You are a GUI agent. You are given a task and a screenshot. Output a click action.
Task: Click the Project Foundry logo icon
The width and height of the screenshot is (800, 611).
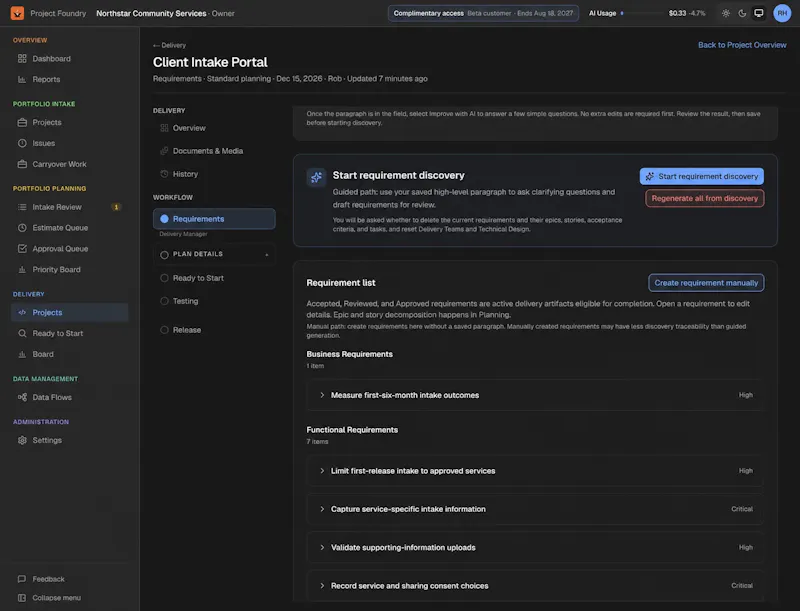click(17, 13)
